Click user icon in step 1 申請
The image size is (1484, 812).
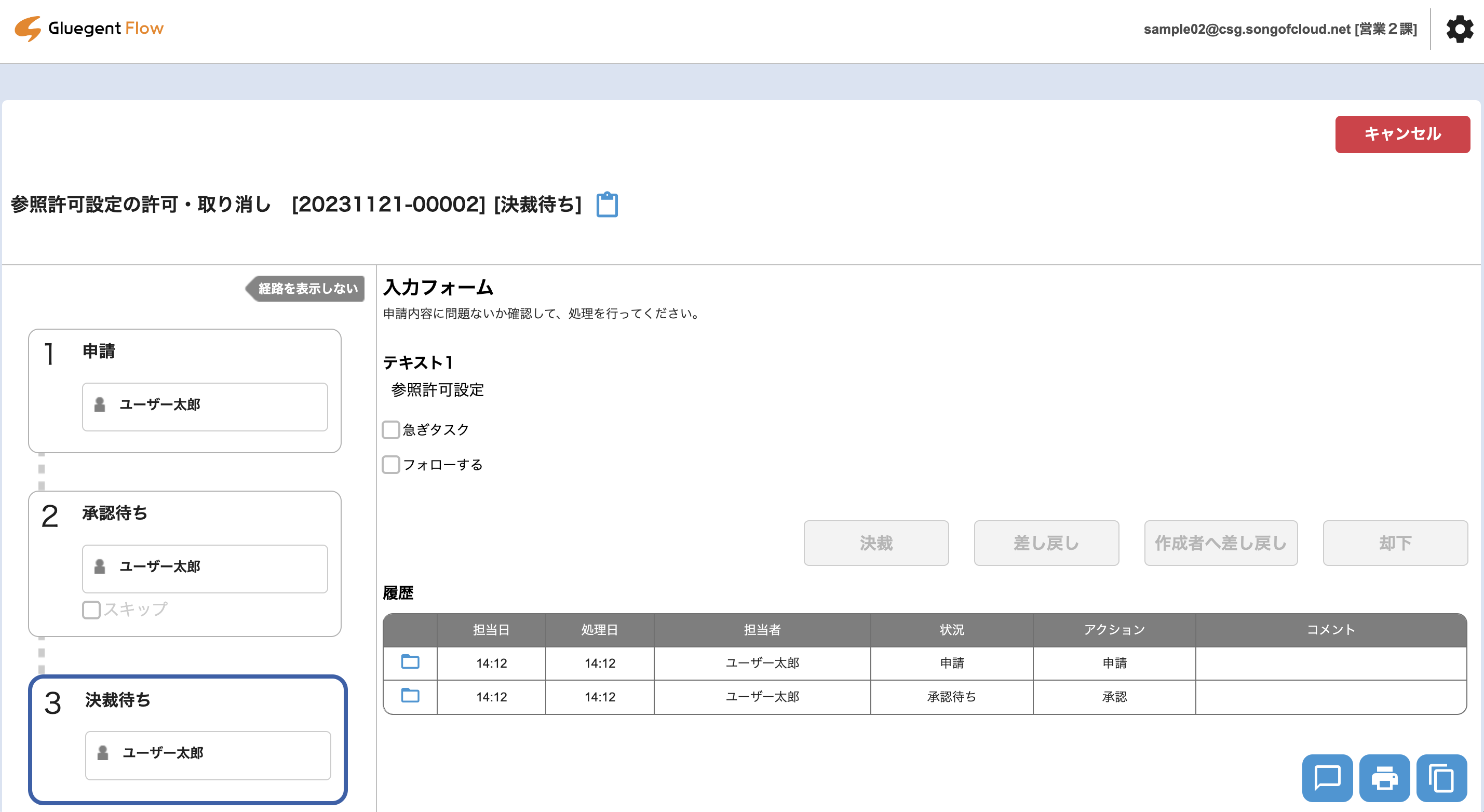[x=100, y=404]
